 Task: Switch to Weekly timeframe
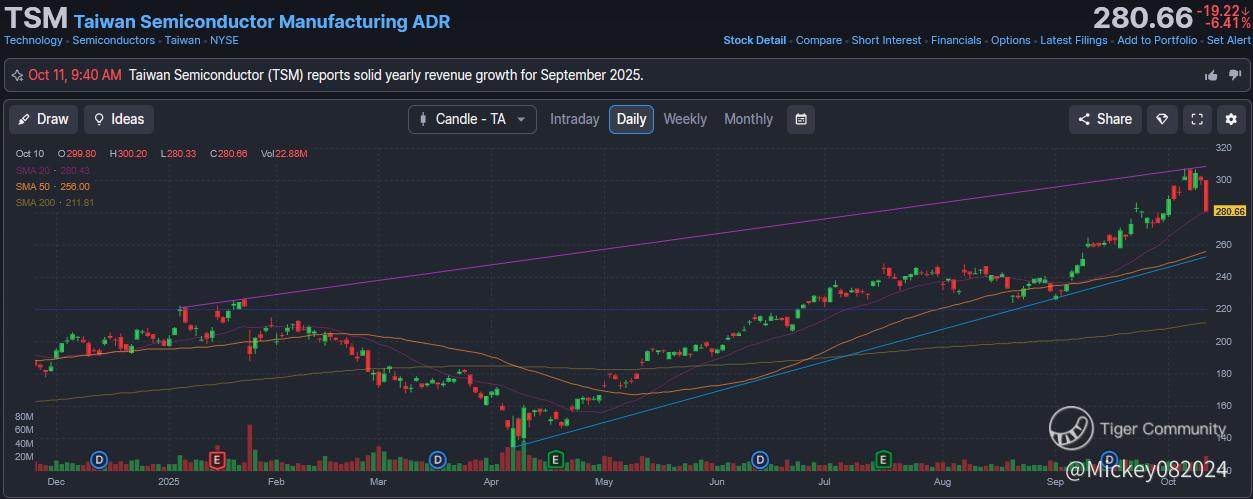coord(685,119)
